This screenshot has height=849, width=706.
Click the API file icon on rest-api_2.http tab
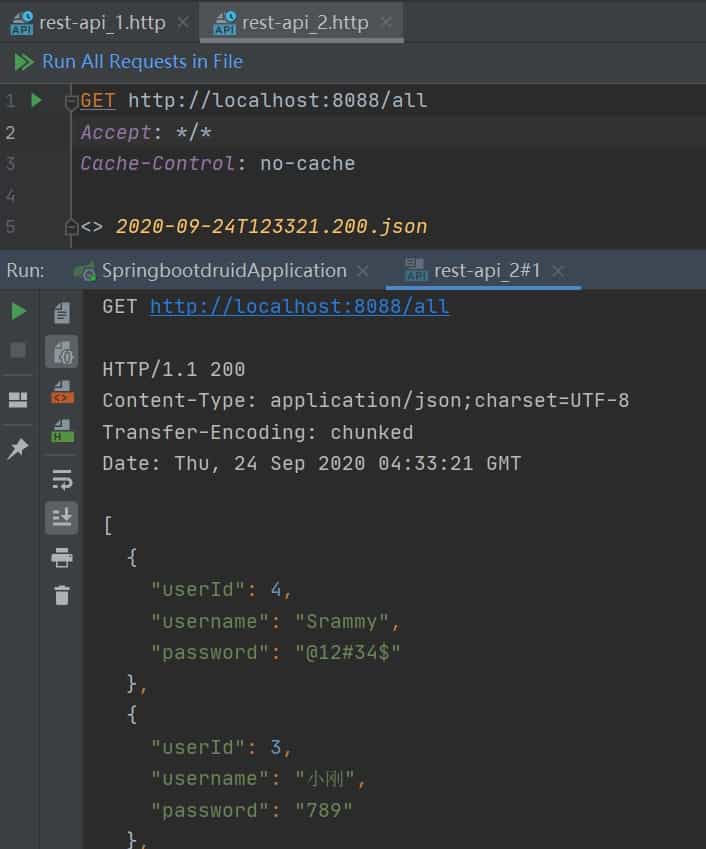(225, 23)
